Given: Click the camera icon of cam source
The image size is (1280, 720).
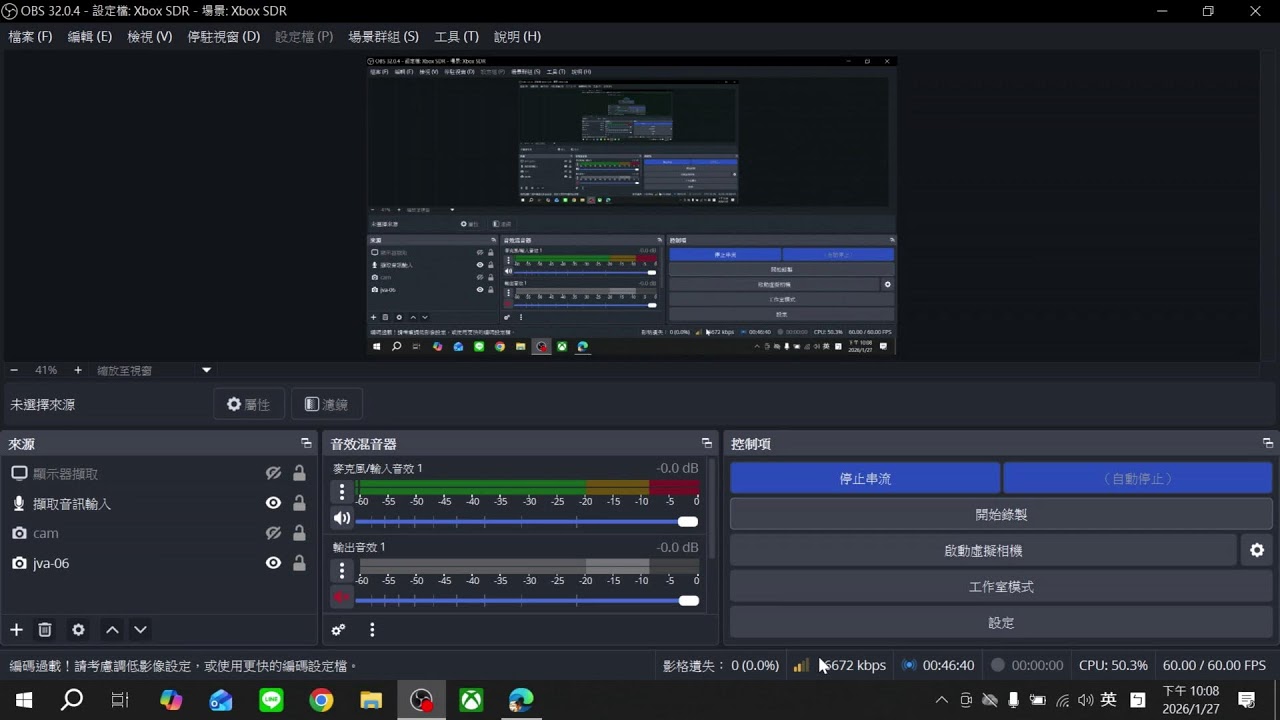Looking at the screenshot, I should (19, 534).
